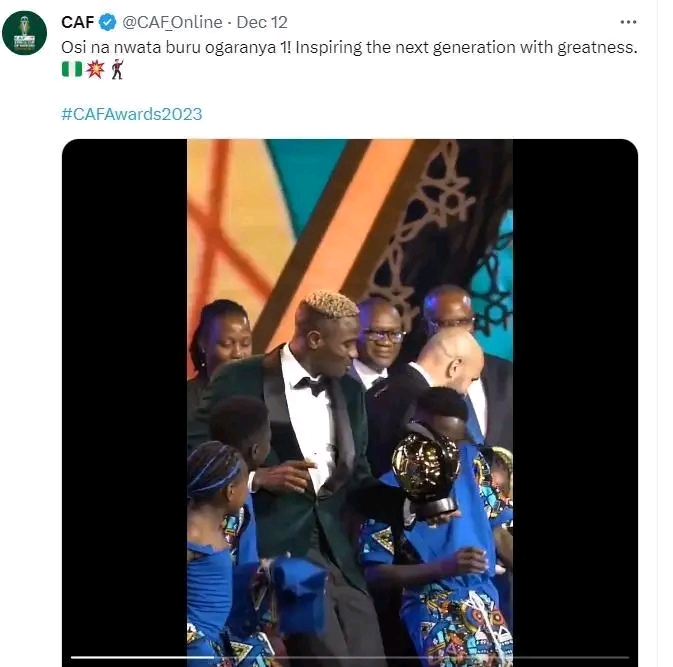Click the collision burst emoji
This screenshot has height=667, width=673.
point(94,70)
